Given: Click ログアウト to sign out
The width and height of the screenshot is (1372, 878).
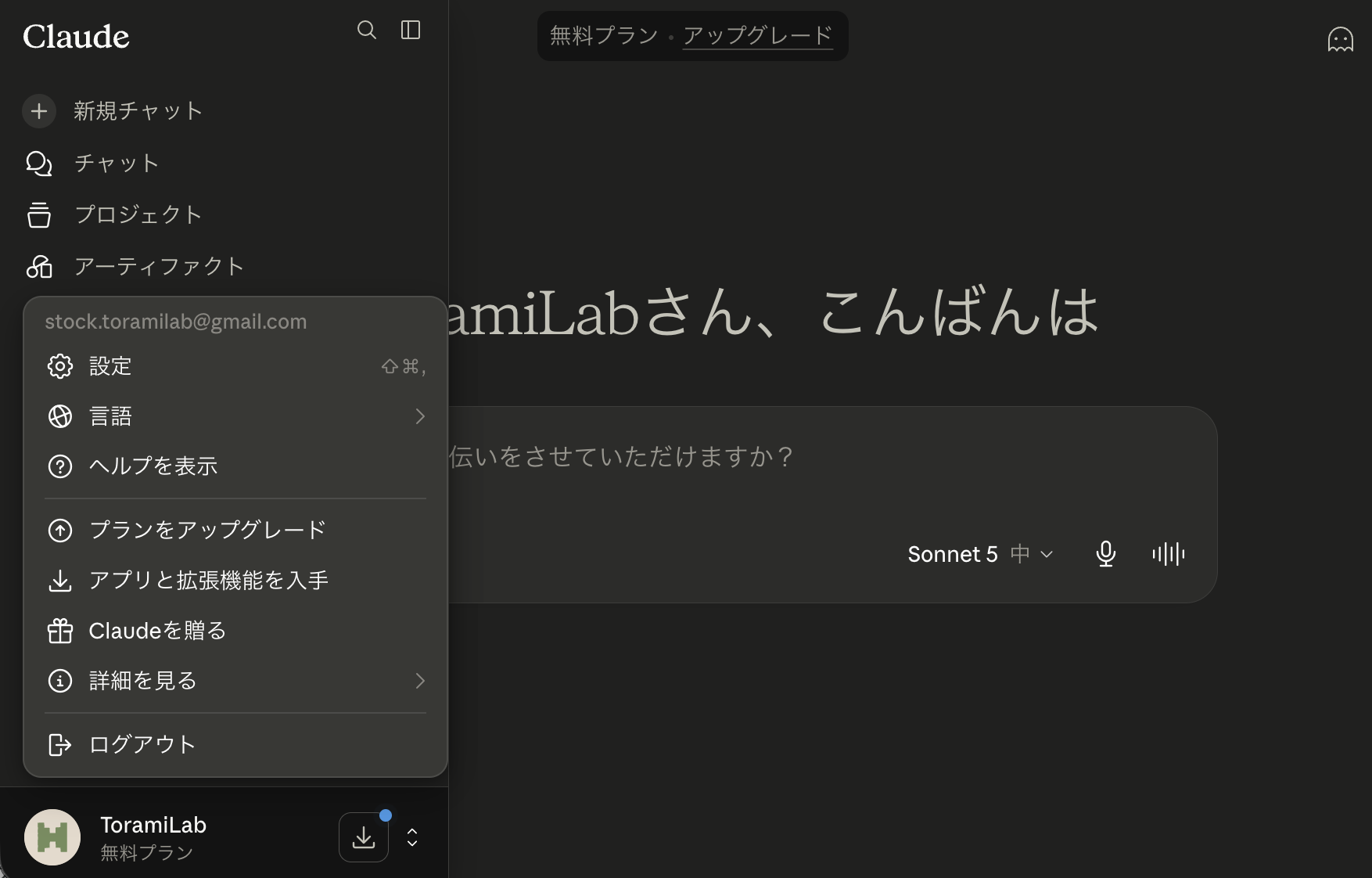Looking at the screenshot, I should coord(235,745).
